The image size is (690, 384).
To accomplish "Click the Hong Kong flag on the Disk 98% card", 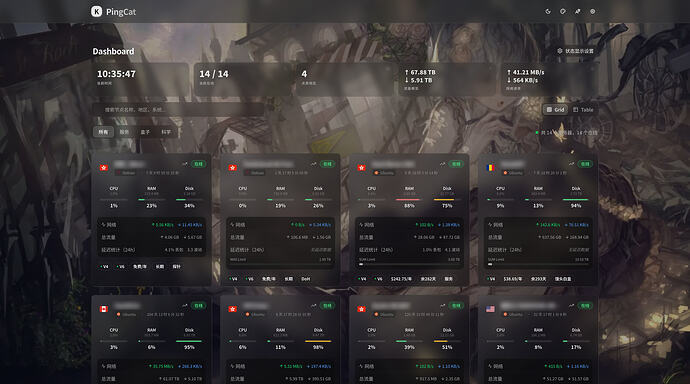I will (233, 309).
